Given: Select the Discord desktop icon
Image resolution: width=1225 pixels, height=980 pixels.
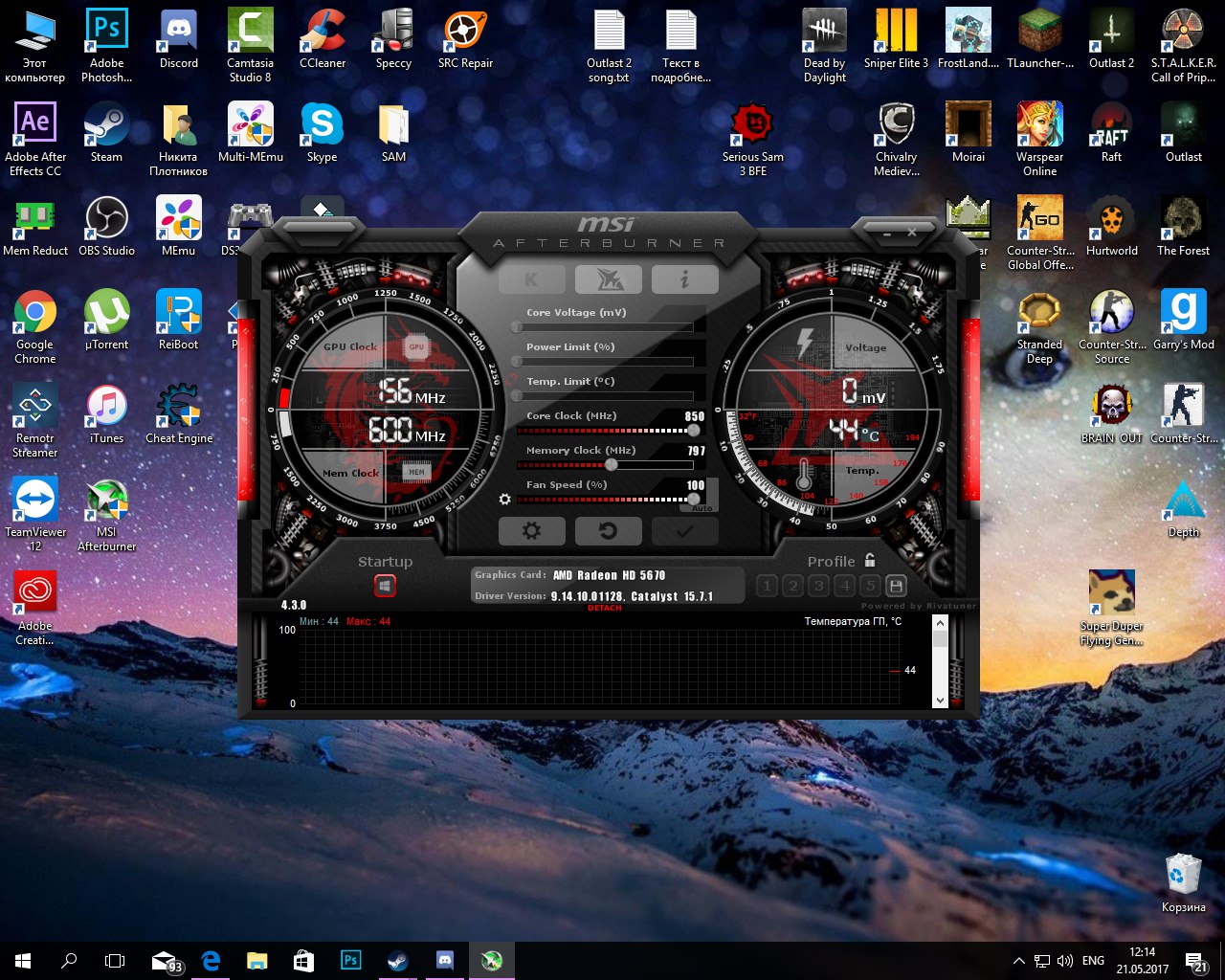Looking at the screenshot, I should (x=179, y=39).
